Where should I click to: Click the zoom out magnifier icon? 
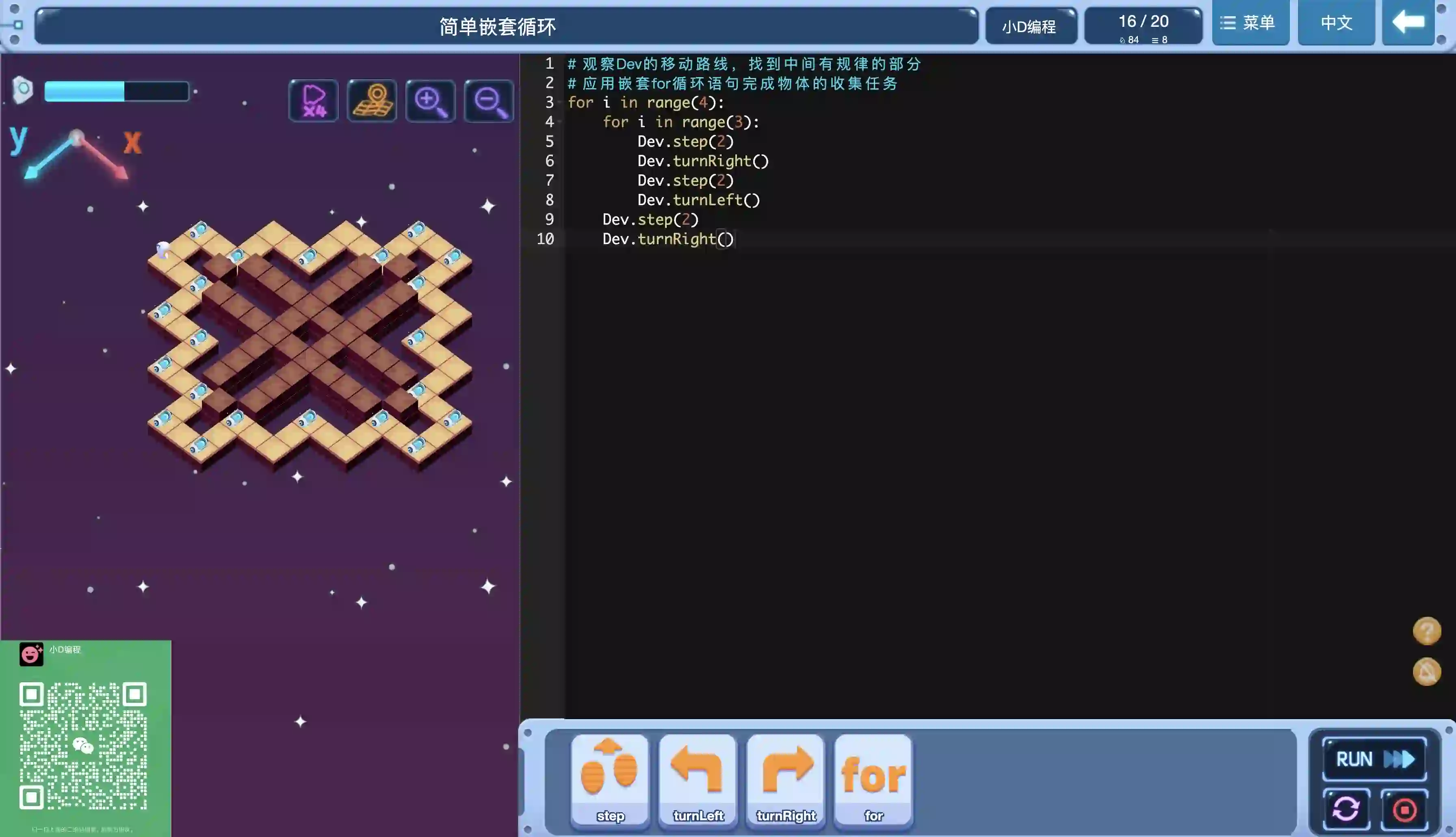point(489,101)
